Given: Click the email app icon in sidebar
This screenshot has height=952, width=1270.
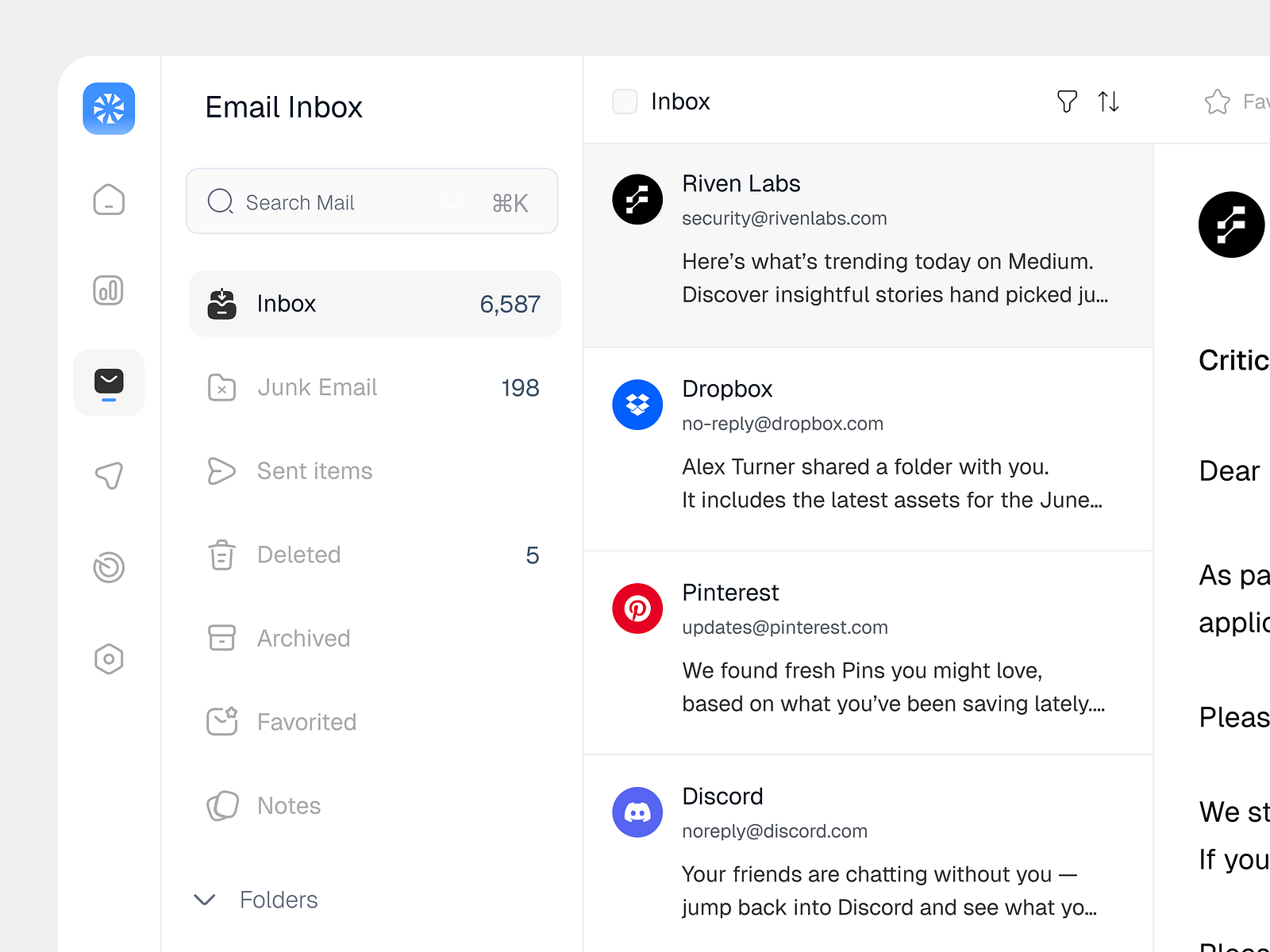Looking at the screenshot, I should [x=109, y=382].
